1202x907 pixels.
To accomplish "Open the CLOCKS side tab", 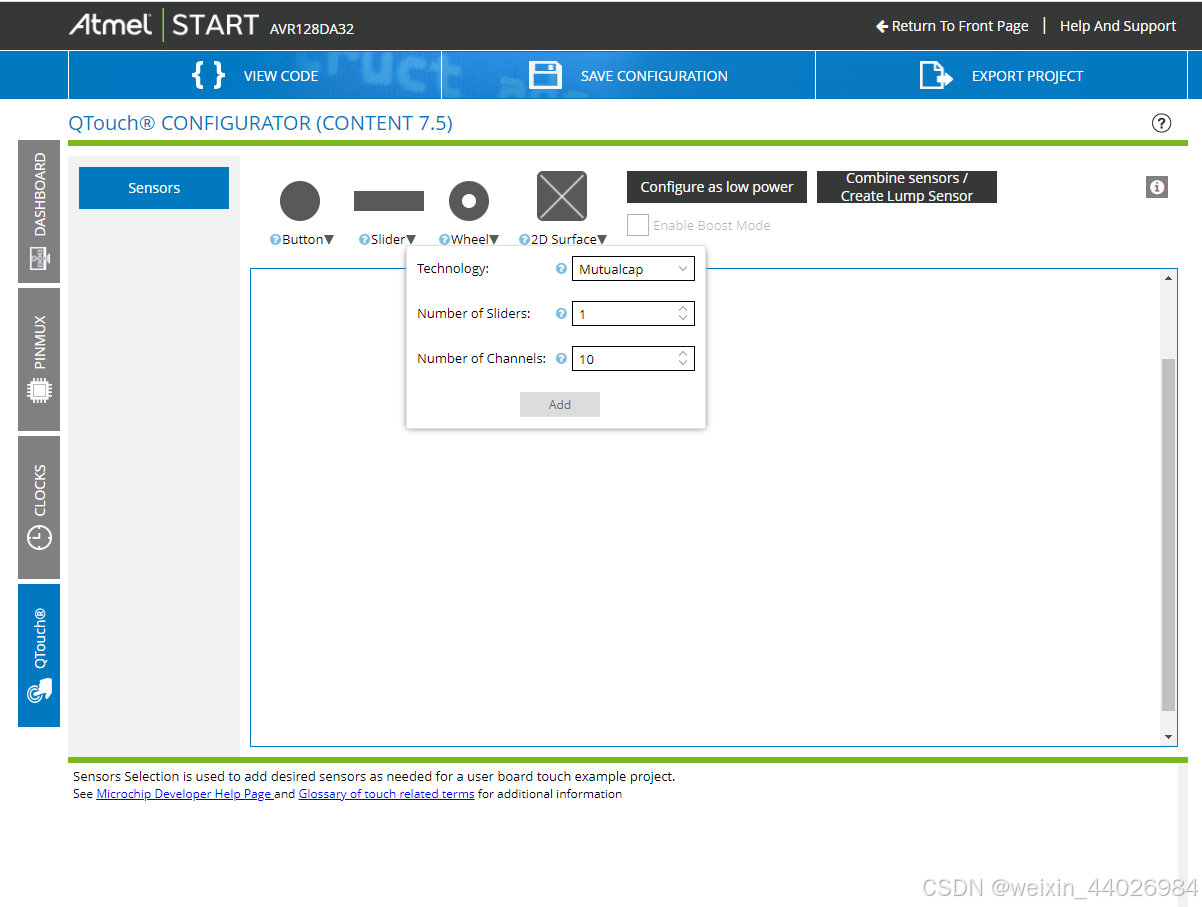I will pyautogui.click(x=39, y=508).
